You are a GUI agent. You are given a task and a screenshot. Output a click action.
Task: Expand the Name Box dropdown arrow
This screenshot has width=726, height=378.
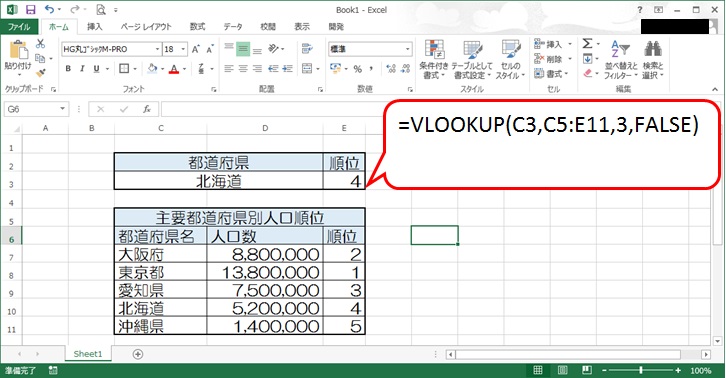[x=63, y=109]
